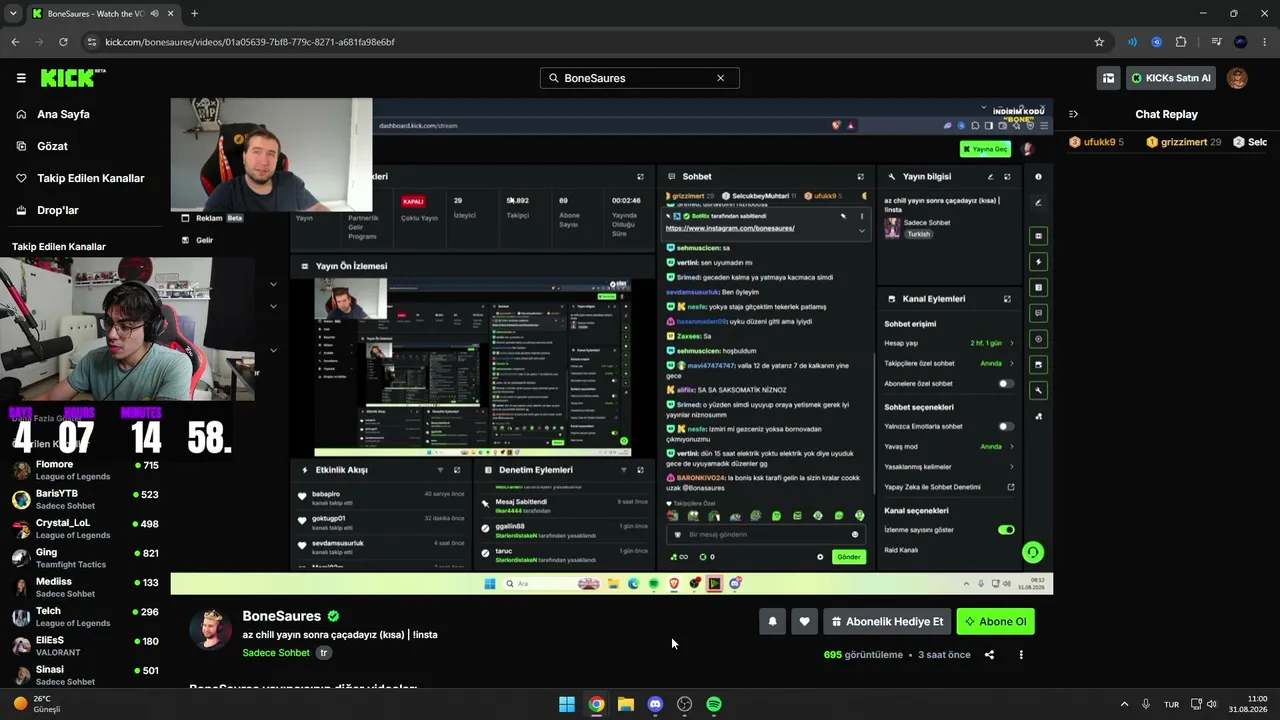Open Flomore's channel in followed list
The height and width of the screenshot is (720, 1280).
(85, 471)
